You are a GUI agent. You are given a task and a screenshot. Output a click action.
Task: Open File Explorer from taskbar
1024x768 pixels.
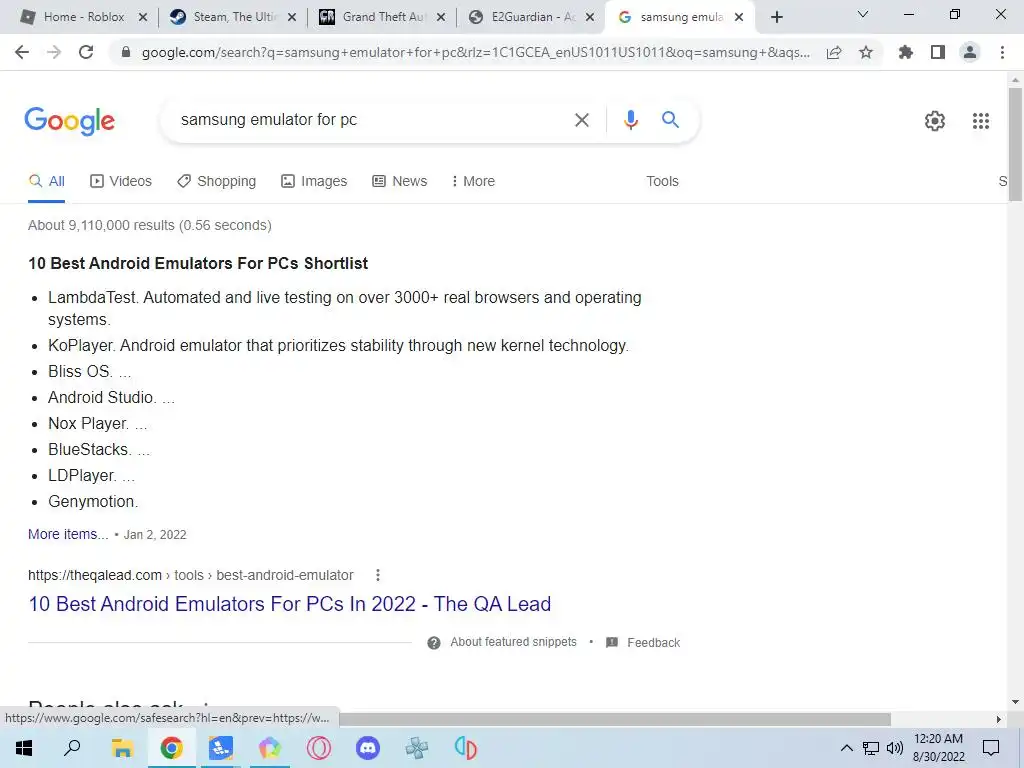pyautogui.click(x=122, y=748)
